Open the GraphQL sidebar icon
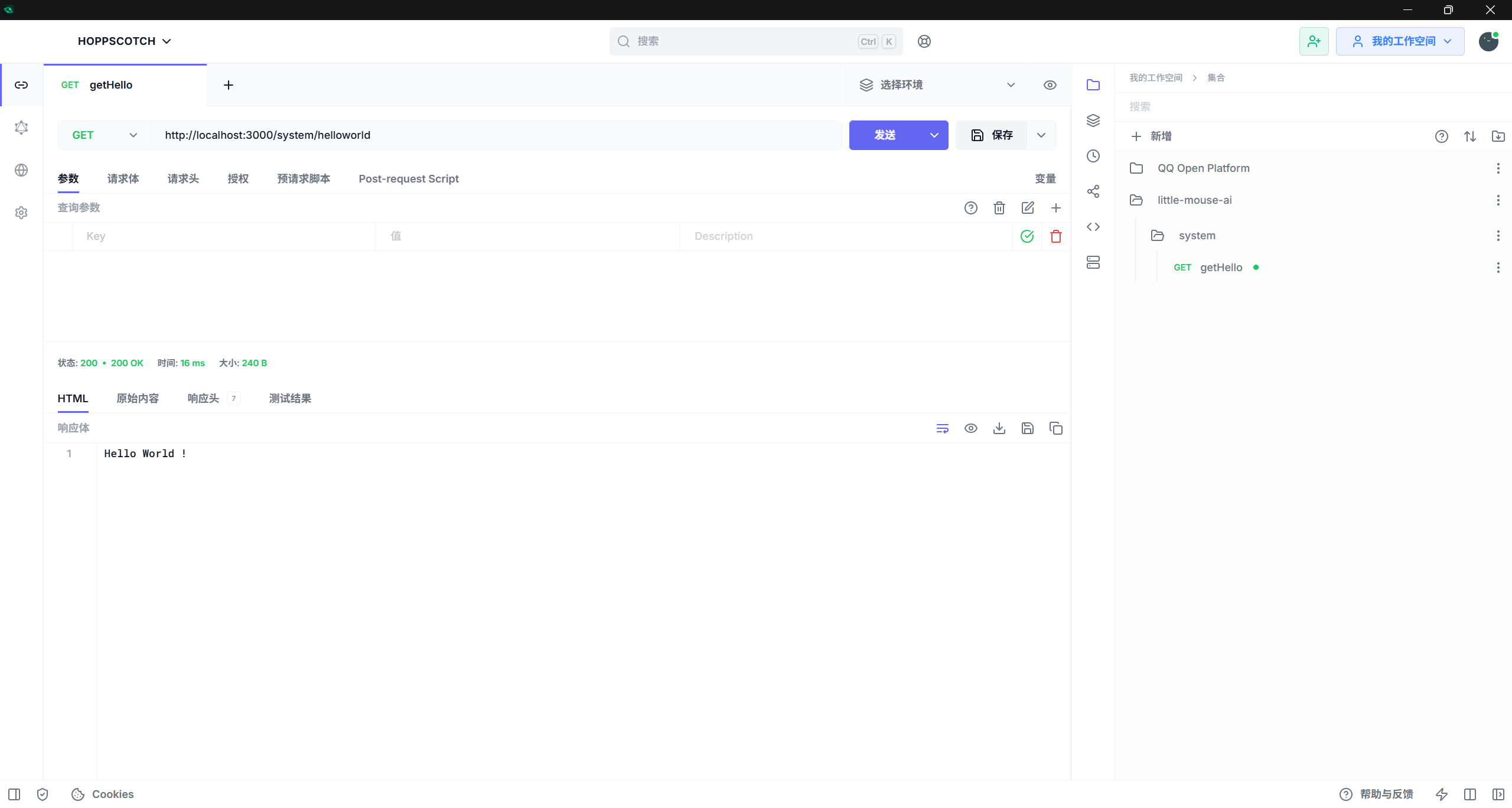 tap(21, 128)
